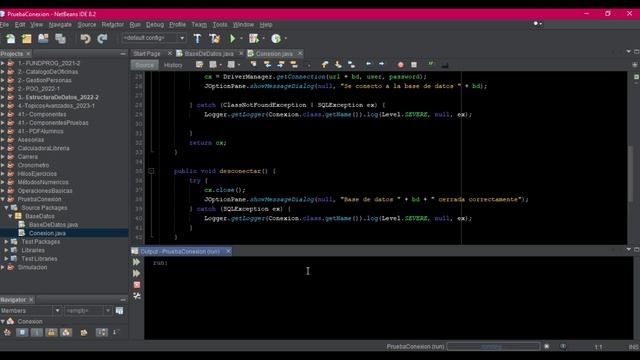Viewport: 640px width, 360px height.
Task: Click the Profile Project globe icon
Action: click(x=276, y=38)
